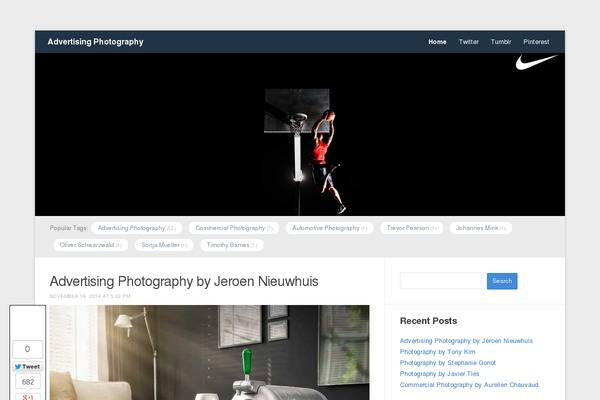Select the Johannes Mink tag
Viewport: 600px width, 400px height.
481,228
